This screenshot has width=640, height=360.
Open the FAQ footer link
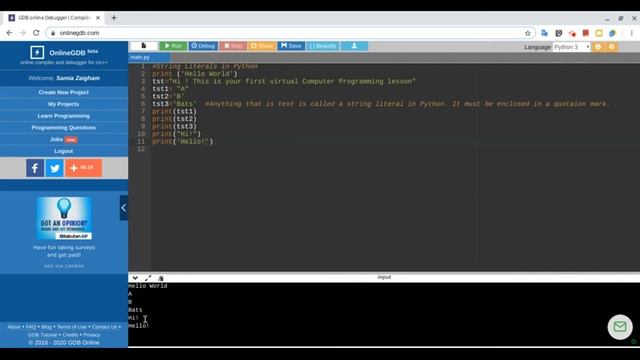click(x=31, y=327)
